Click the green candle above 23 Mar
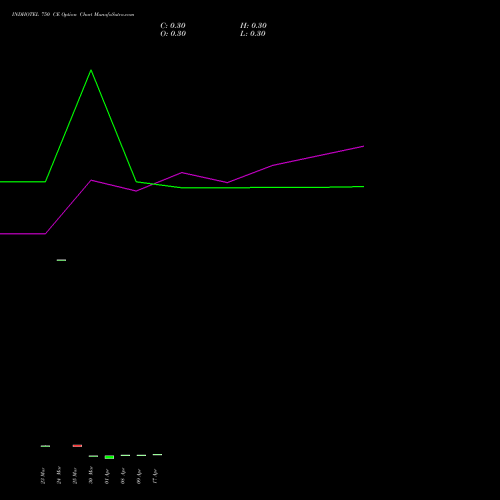The image size is (500, 500). pos(45,446)
